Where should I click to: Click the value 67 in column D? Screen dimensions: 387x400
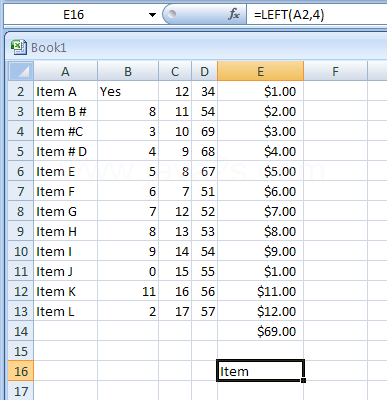(204, 171)
